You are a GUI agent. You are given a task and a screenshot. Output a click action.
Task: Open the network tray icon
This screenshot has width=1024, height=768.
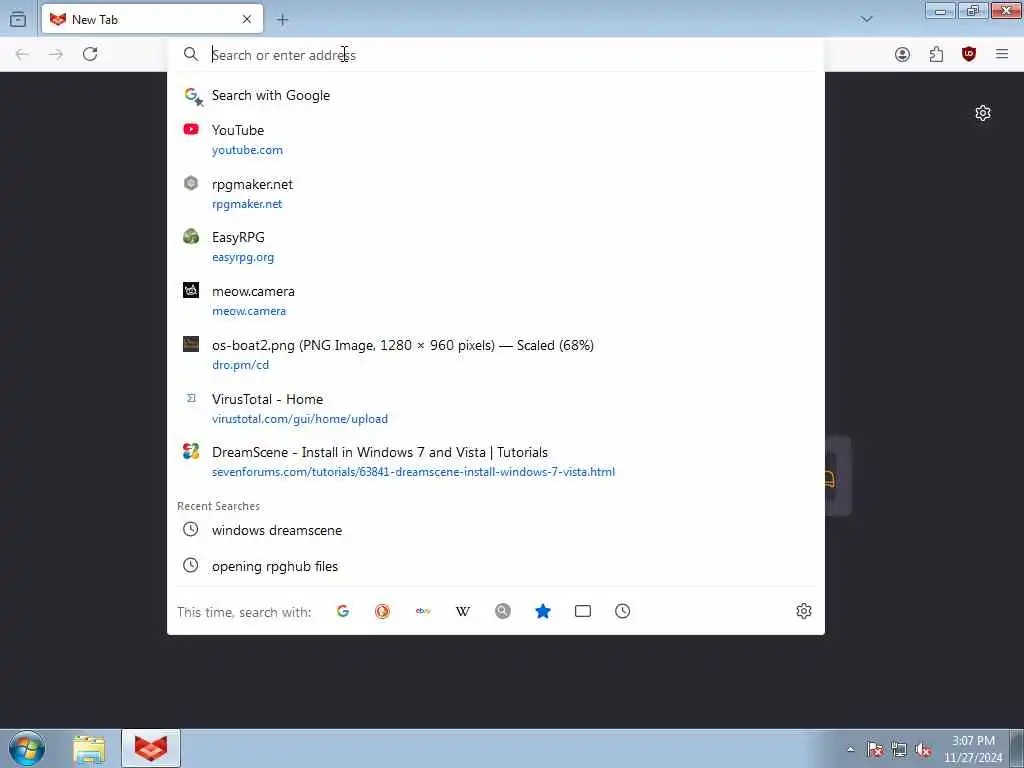coord(899,750)
